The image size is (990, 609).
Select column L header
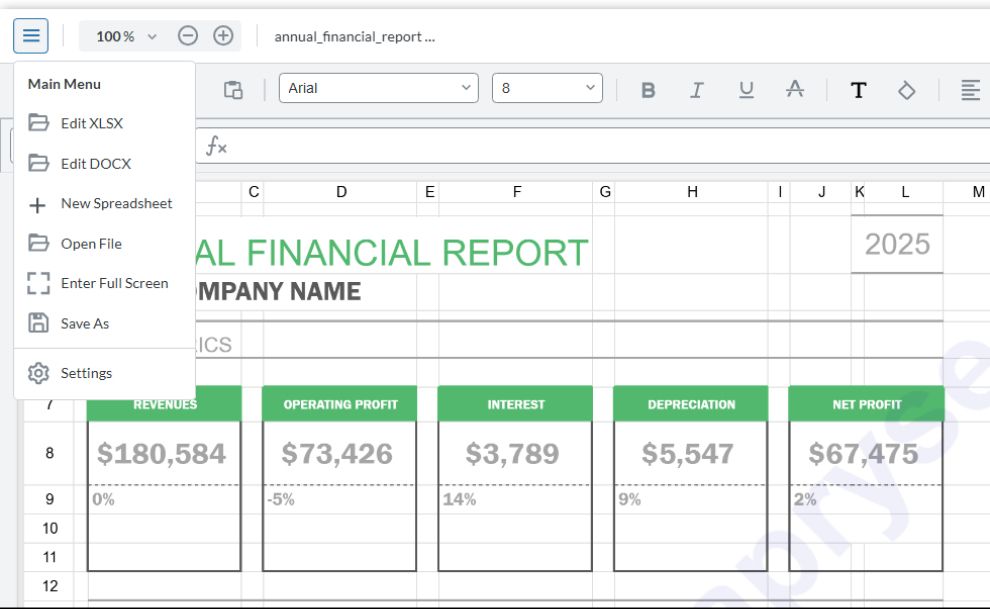[x=905, y=192]
